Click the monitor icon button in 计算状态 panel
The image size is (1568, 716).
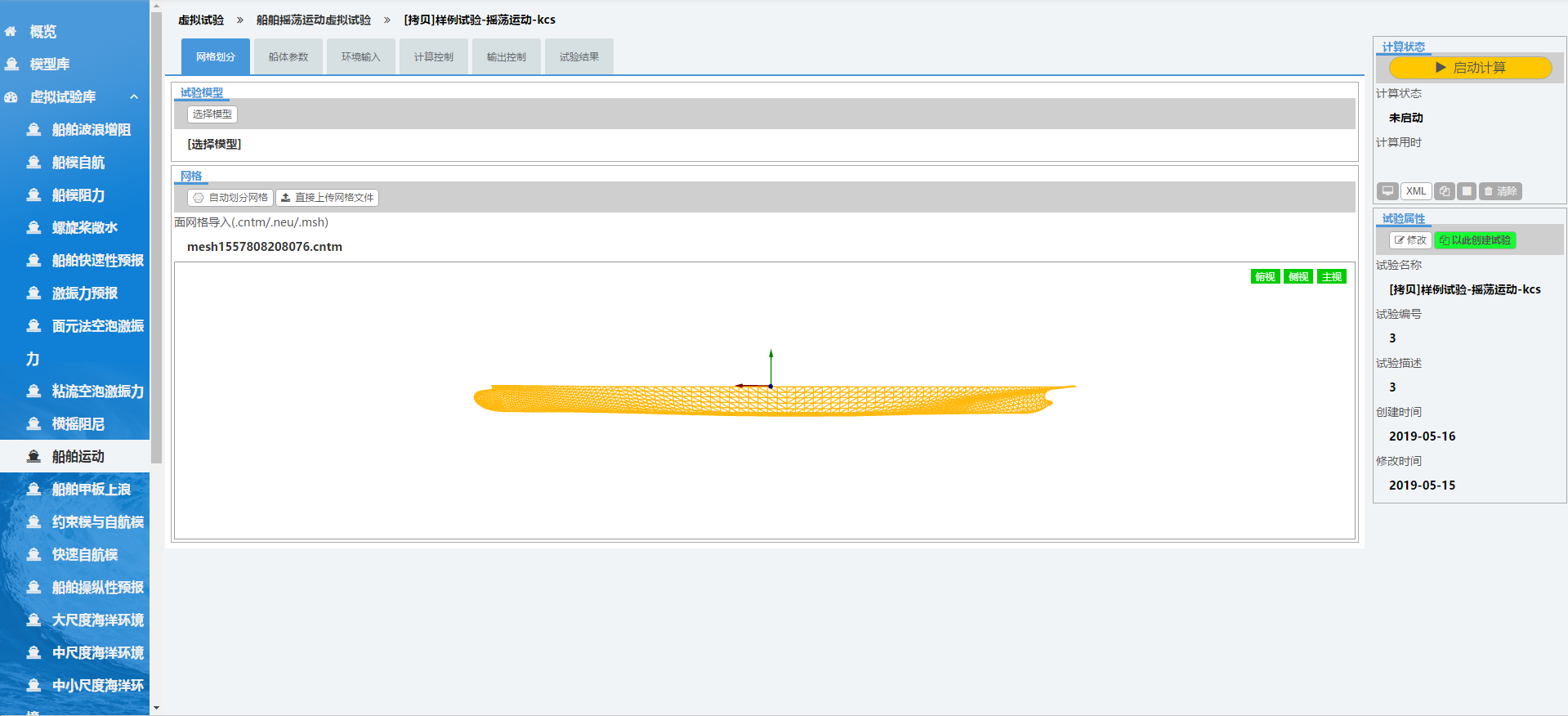[1387, 191]
